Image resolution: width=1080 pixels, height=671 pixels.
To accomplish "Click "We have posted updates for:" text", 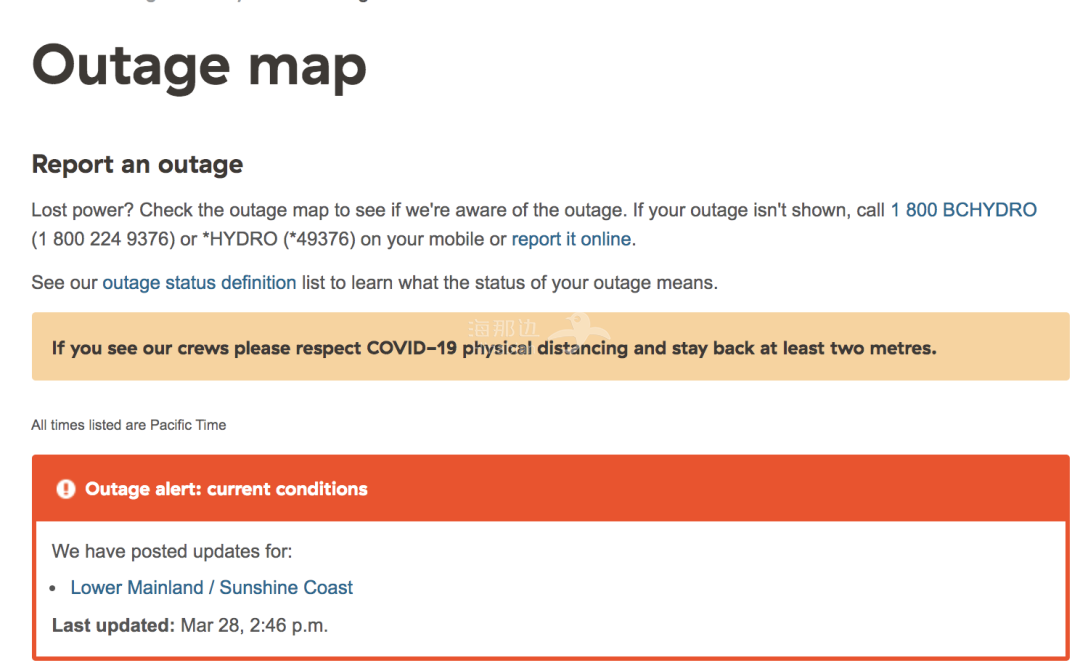I will coord(172,551).
